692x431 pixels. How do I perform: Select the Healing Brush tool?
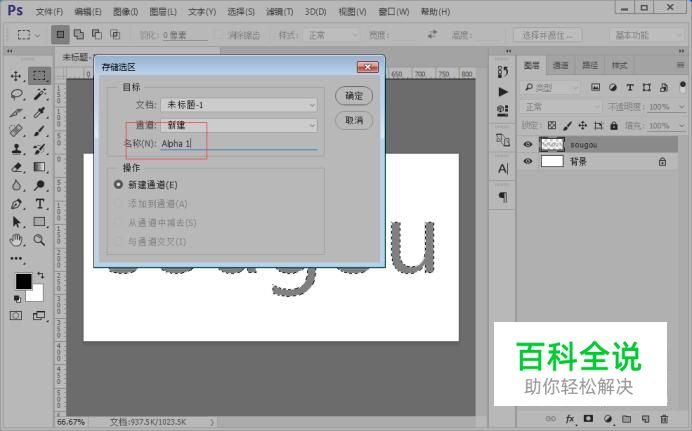(16, 131)
